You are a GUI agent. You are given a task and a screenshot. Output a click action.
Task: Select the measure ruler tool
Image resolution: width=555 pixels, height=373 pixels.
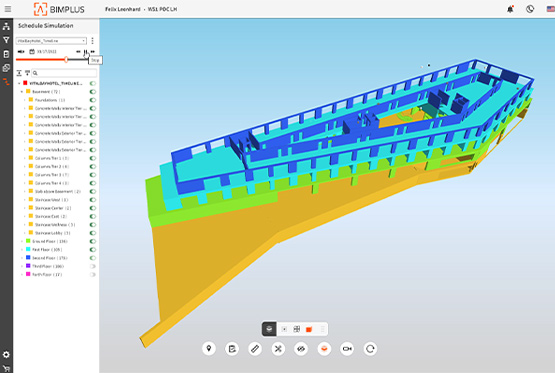tap(255, 349)
